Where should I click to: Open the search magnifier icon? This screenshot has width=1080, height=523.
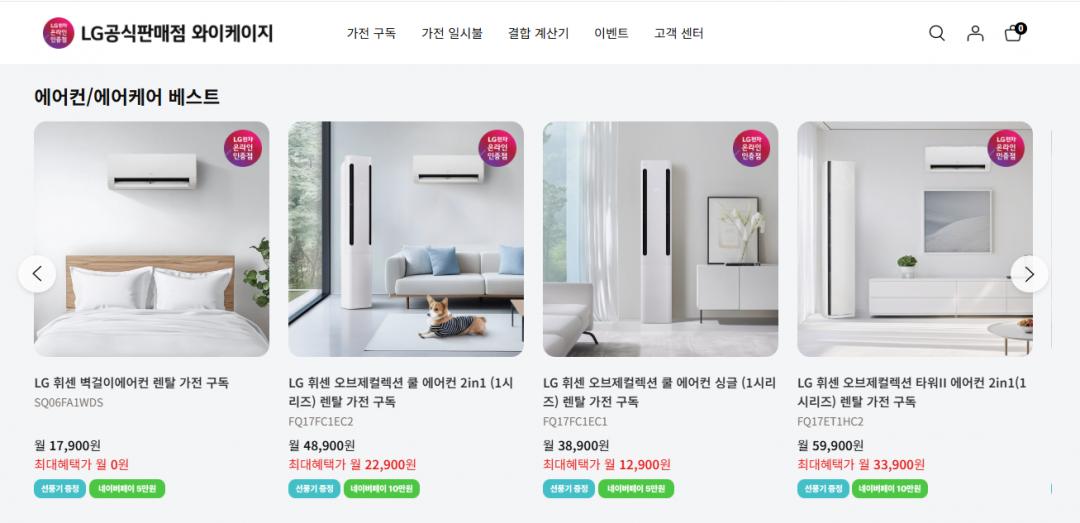pos(937,33)
